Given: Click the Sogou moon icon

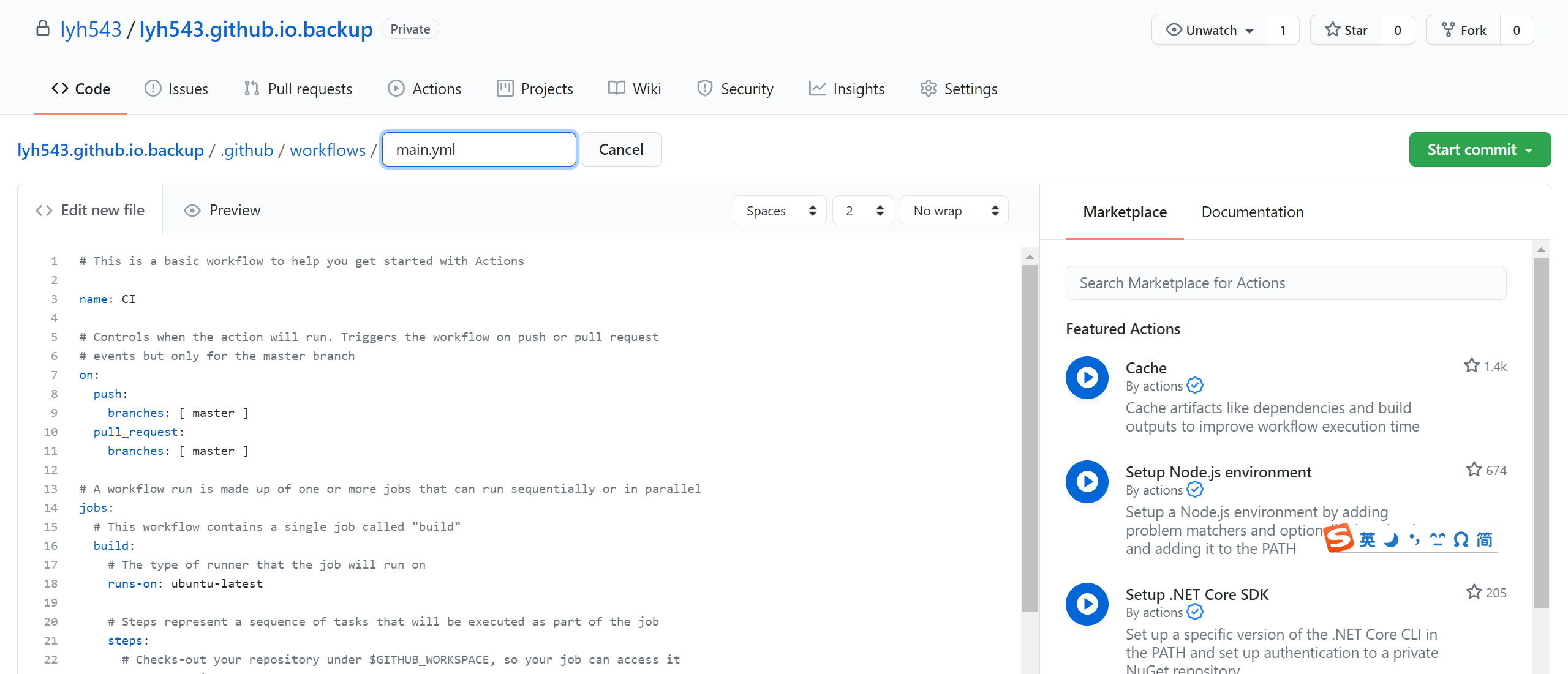Looking at the screenshot, I should (1392, 540).
